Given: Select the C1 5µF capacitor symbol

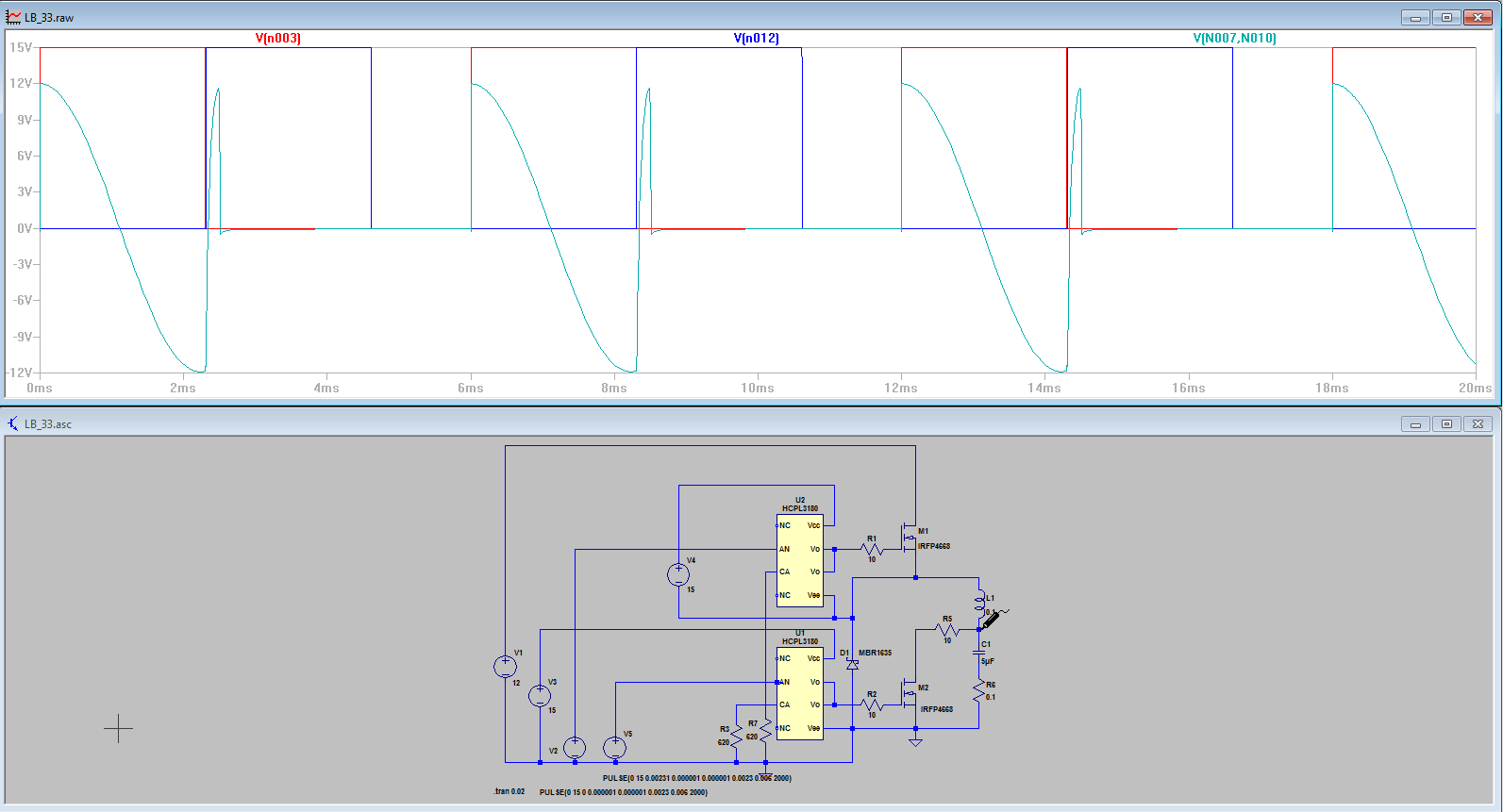Looking at the screenshot, I should [x=979, y=653].
